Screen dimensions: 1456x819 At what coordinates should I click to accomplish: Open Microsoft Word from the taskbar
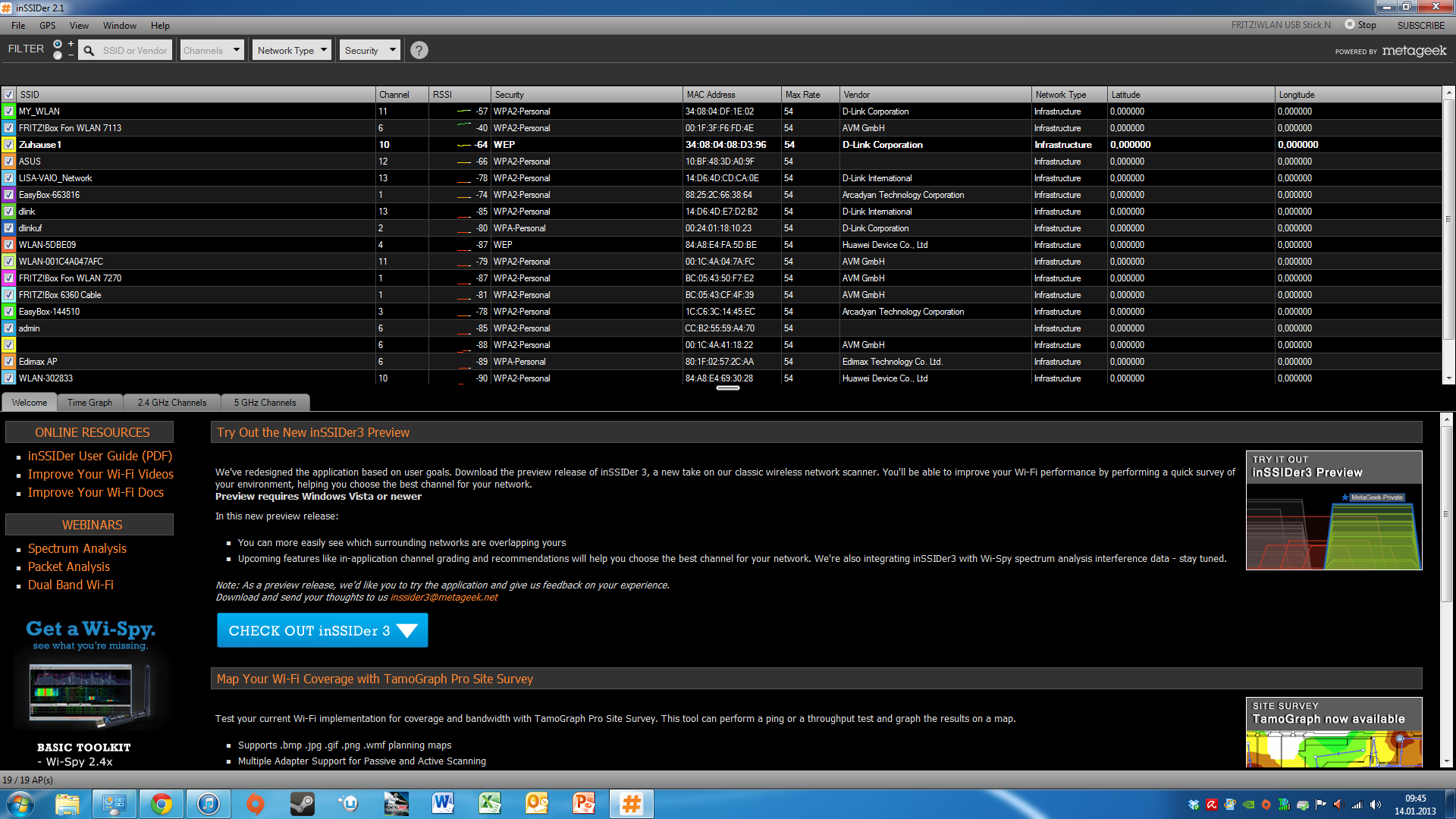[x=443, y=804]
